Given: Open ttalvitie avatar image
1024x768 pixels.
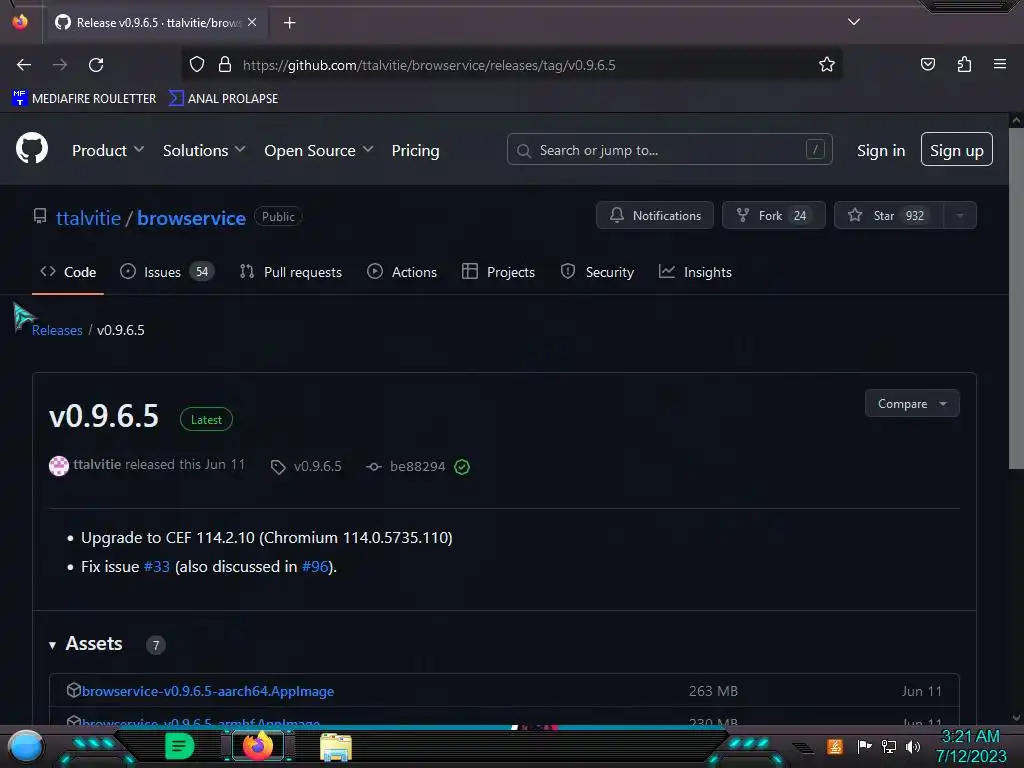Looking at the screenshot, I should [59, 466].
